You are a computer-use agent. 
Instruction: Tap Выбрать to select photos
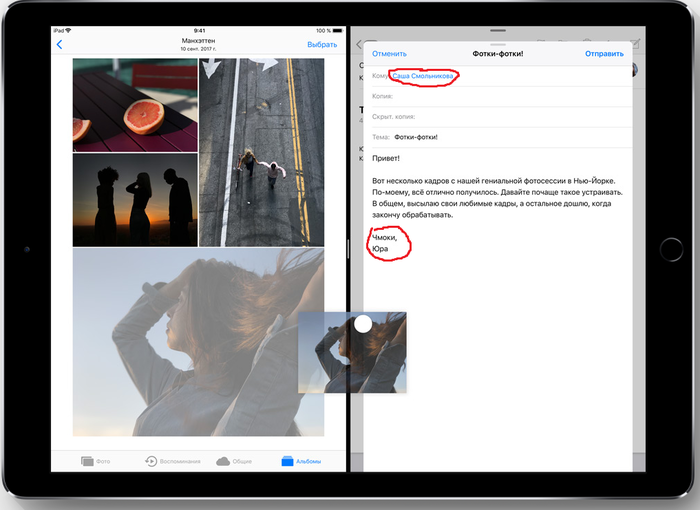[x=322, y=45]
